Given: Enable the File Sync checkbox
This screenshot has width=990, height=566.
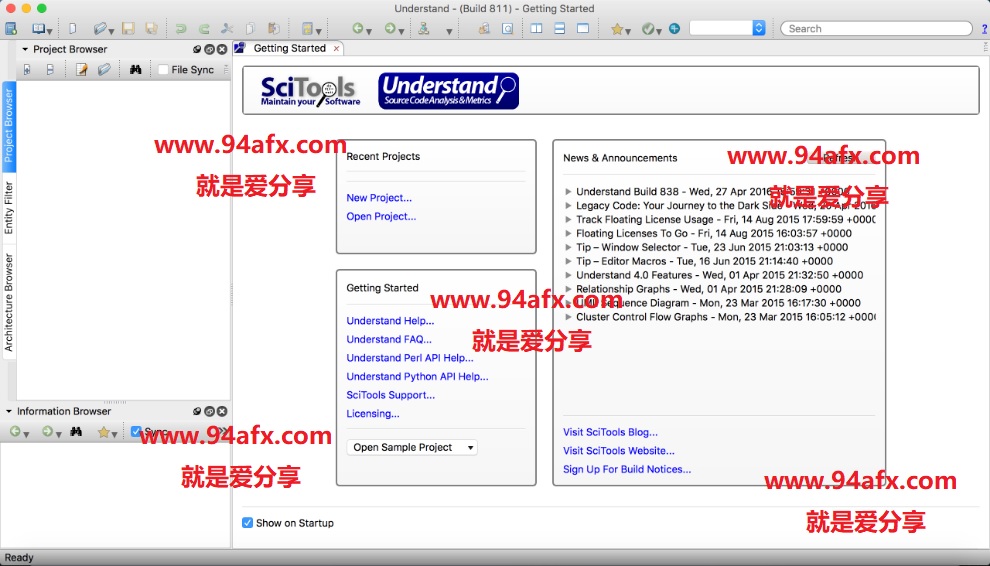Looking at the screenshot, I should click(x=164, y=69).
